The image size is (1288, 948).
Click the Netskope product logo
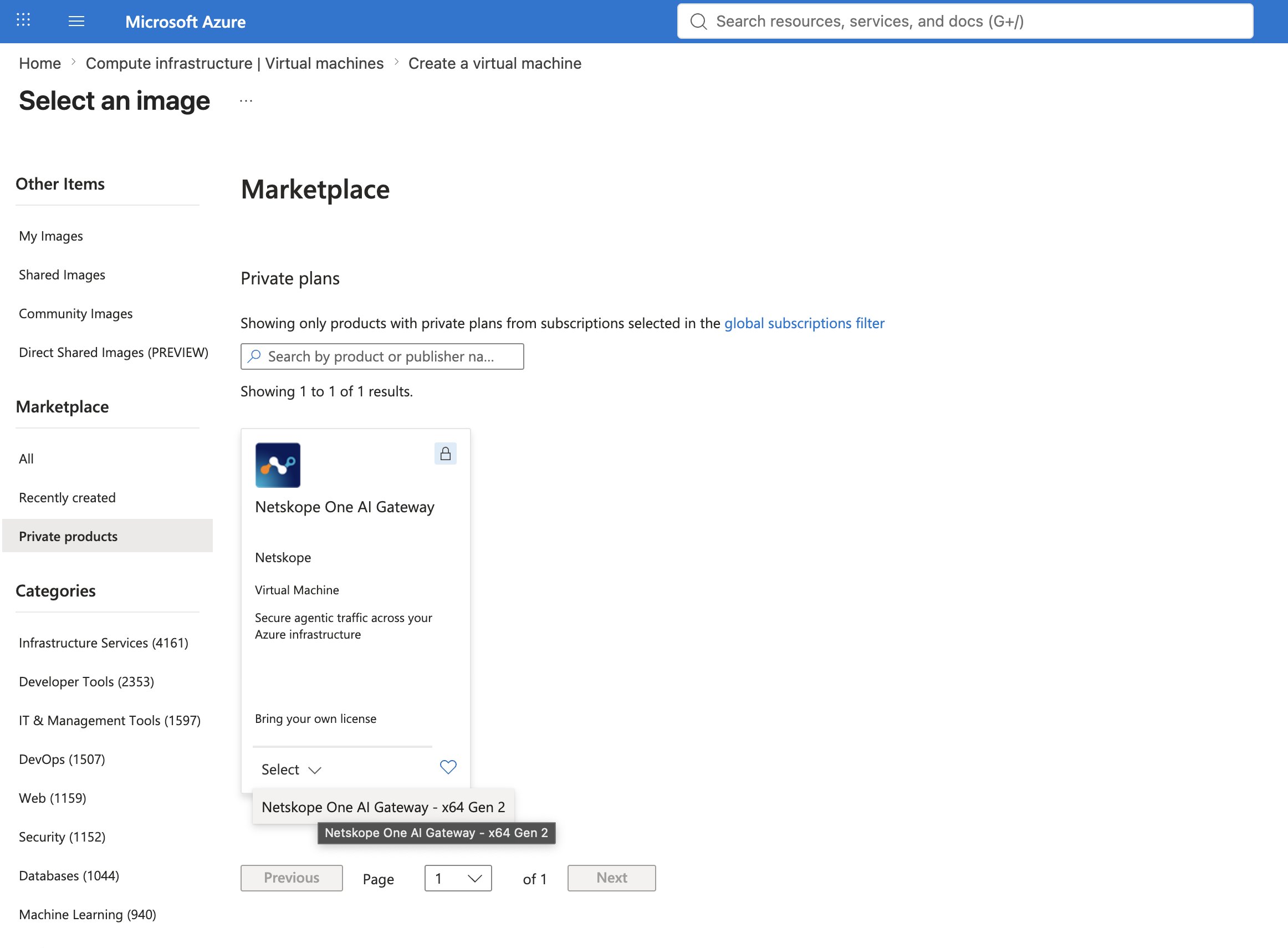coord(278,465)
